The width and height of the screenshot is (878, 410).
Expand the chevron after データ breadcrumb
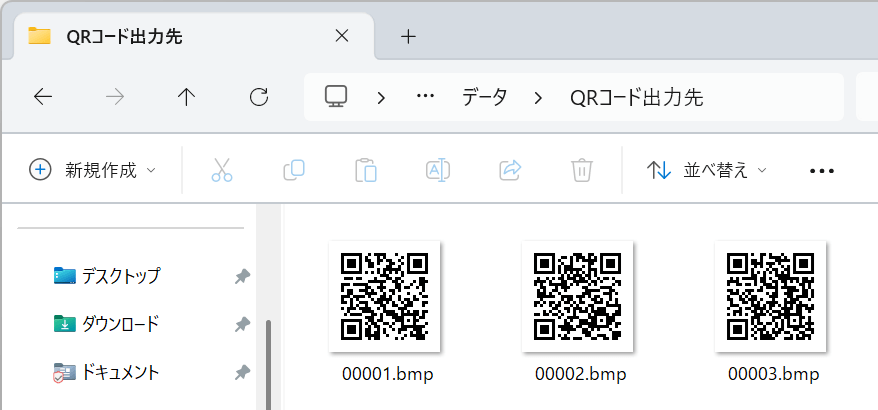[x=538, y=98]
